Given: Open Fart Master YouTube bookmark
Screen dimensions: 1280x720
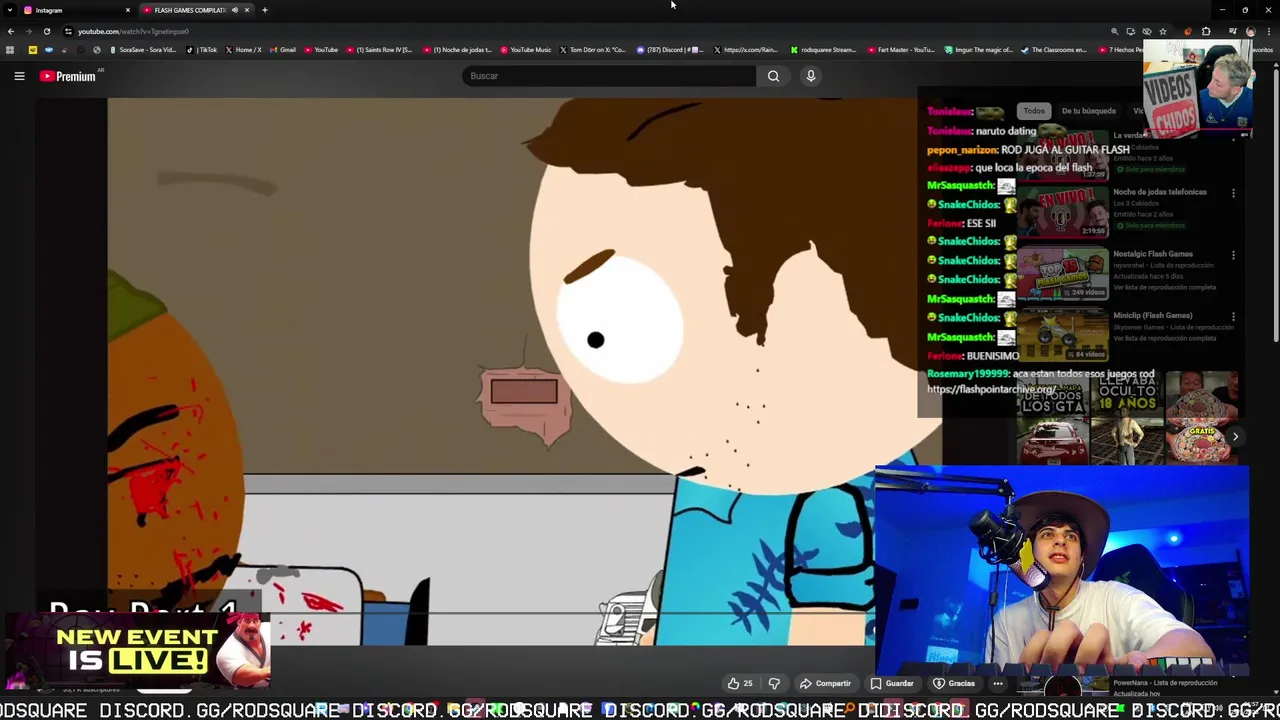Looking at the screenshot, I should click(x=901, y=50).
